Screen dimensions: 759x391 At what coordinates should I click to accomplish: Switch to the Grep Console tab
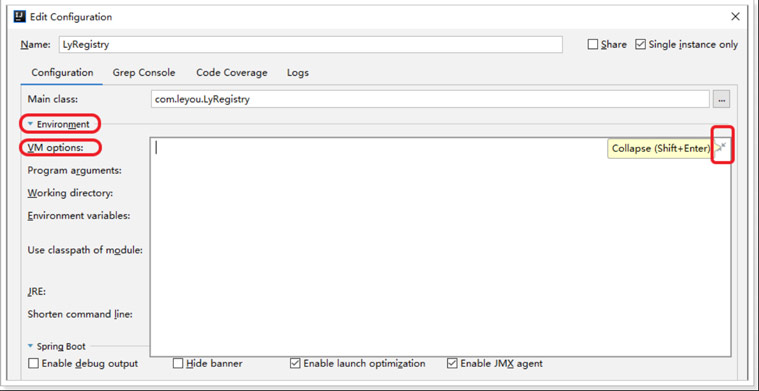tap(144, 73)
